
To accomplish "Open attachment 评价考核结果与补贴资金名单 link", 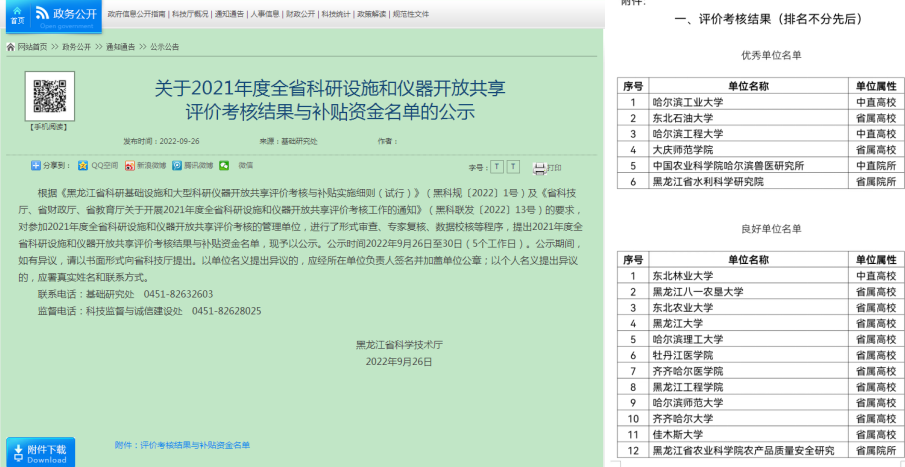I will [194, 445].
